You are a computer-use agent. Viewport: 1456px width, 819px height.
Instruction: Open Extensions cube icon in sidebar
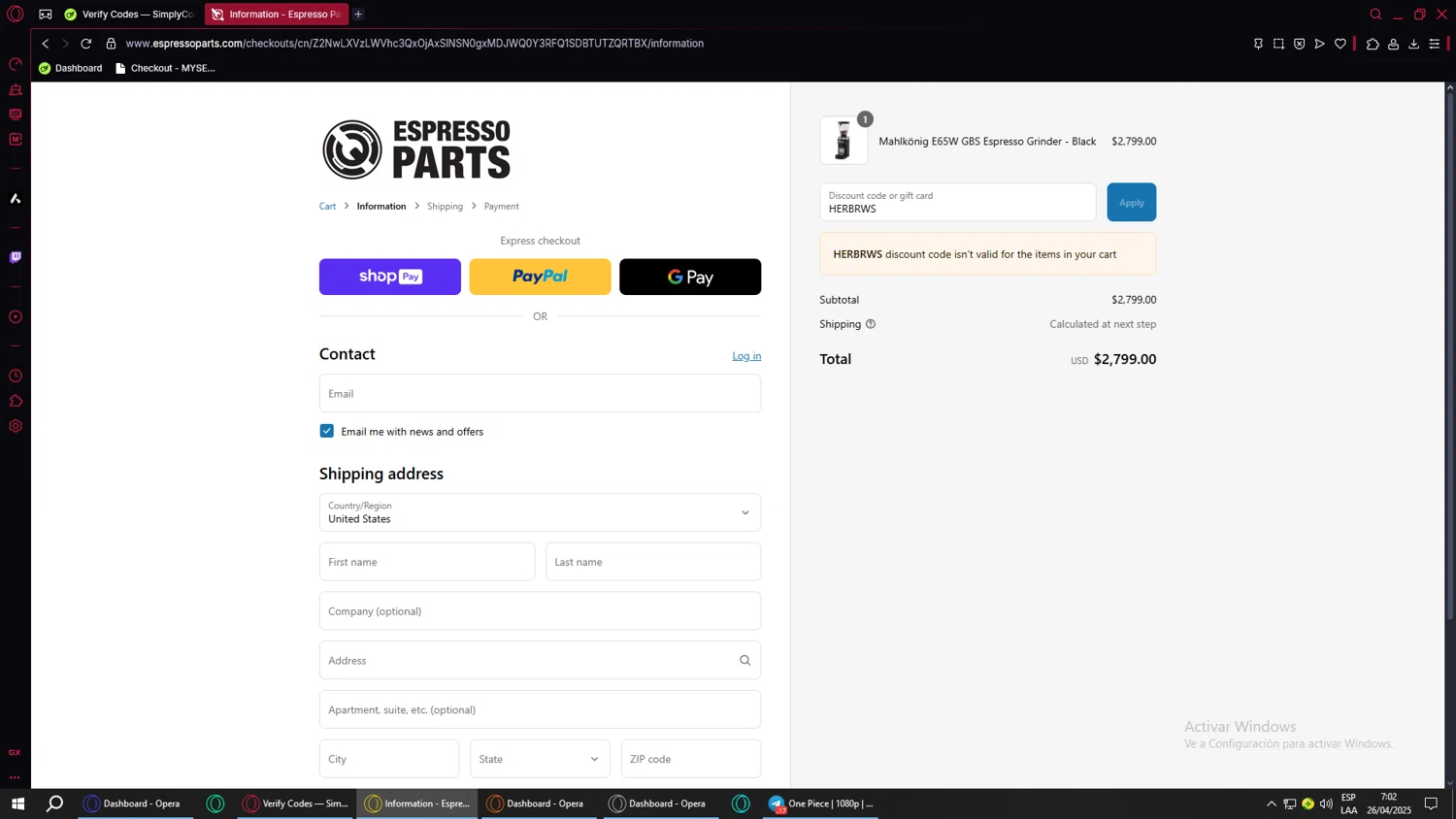pyautogui.click(x=16, y=401)
